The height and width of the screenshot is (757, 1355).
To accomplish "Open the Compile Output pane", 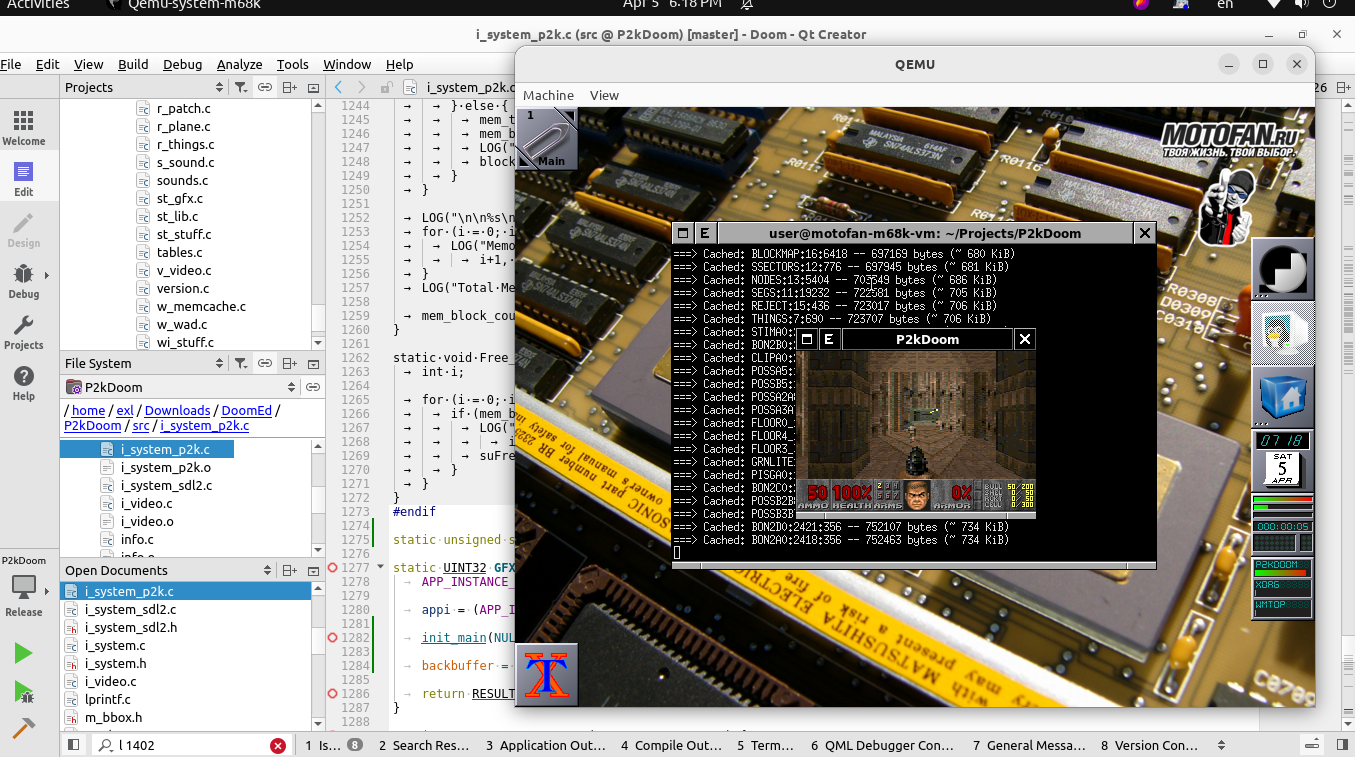I will [x=671, y=745].
